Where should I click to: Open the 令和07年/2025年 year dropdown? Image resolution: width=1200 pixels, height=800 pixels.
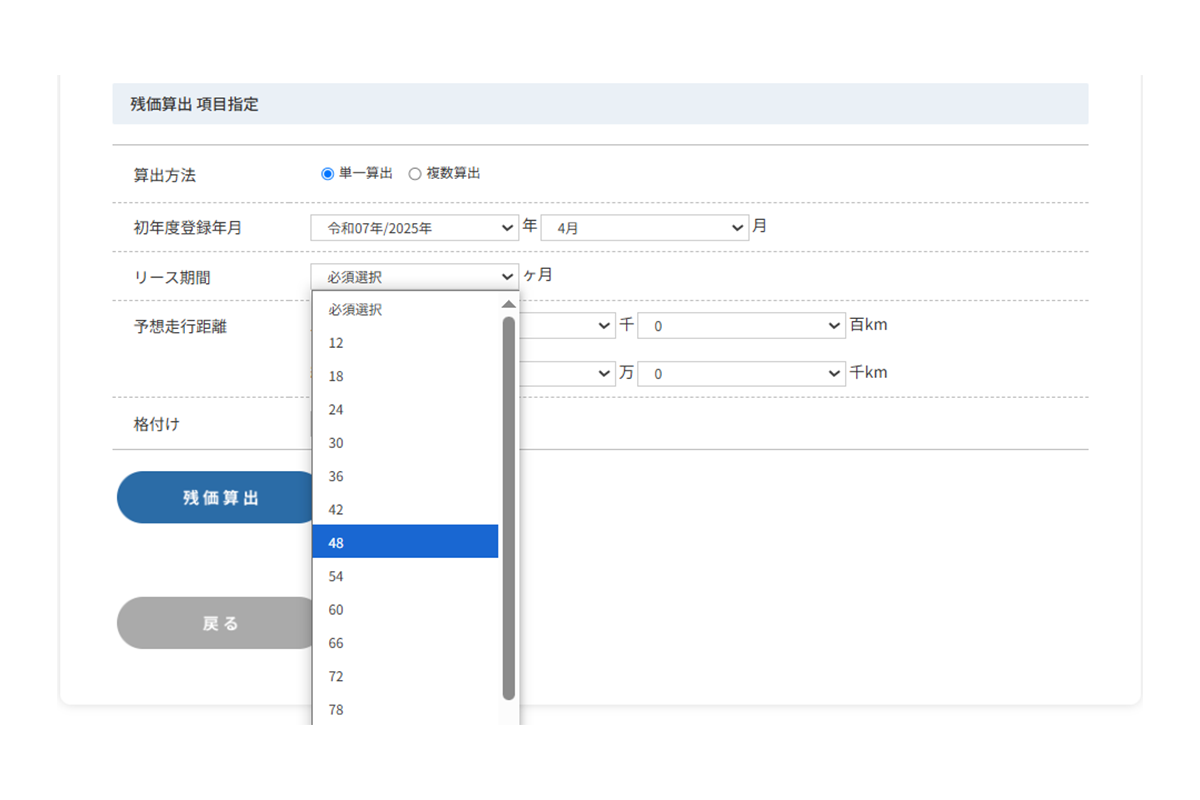(415, 228)
